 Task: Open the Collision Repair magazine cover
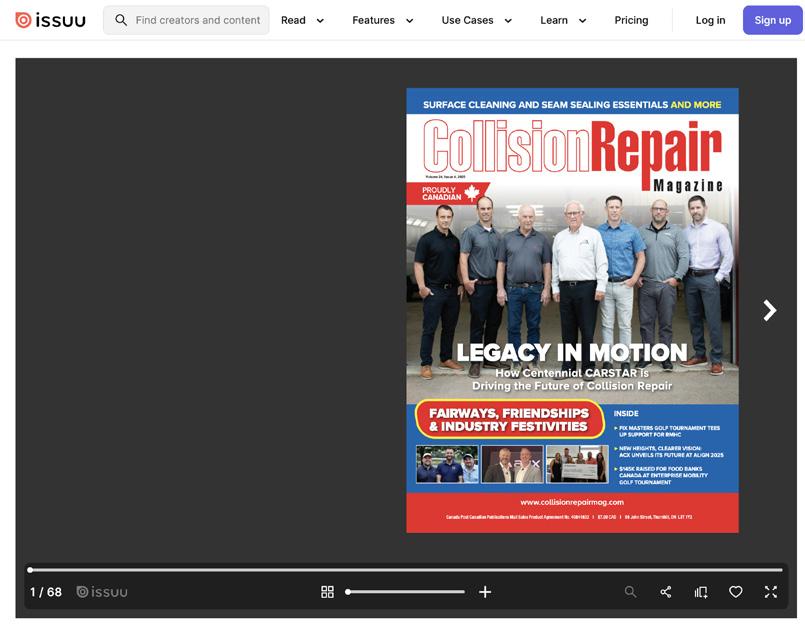[x=572, y=310]
